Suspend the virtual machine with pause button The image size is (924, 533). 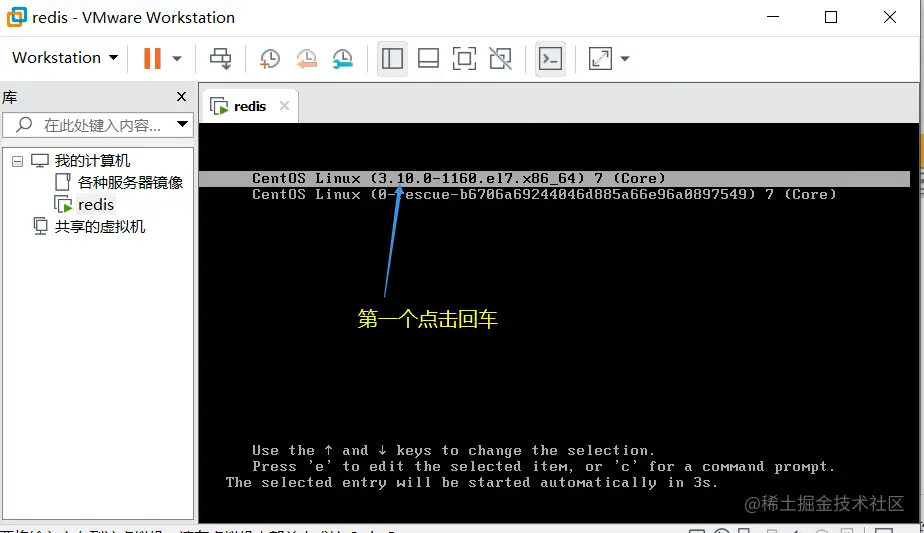pos(152,58)
